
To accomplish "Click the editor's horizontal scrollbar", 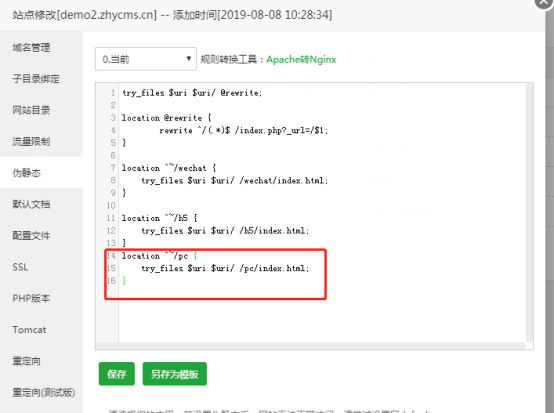I will (311, 346).
